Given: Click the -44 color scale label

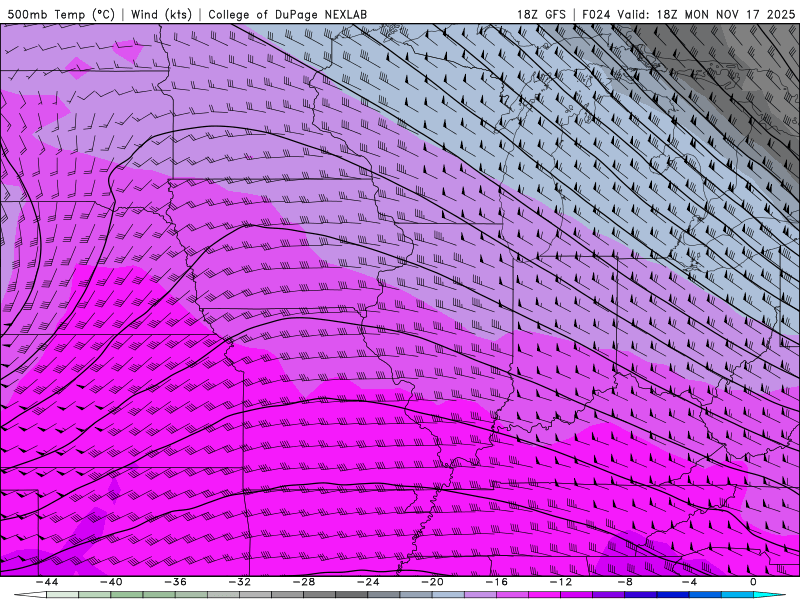Looking at the screenshot, I should [46, 582].
